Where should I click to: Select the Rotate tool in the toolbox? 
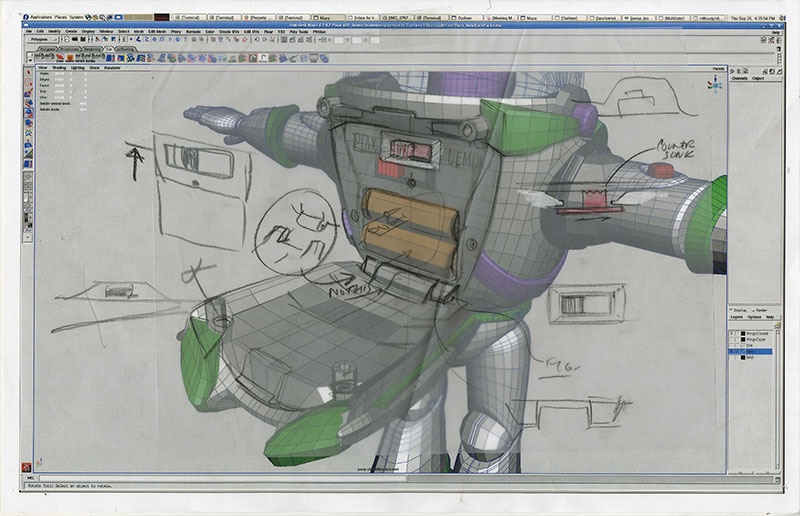point(28,113)
